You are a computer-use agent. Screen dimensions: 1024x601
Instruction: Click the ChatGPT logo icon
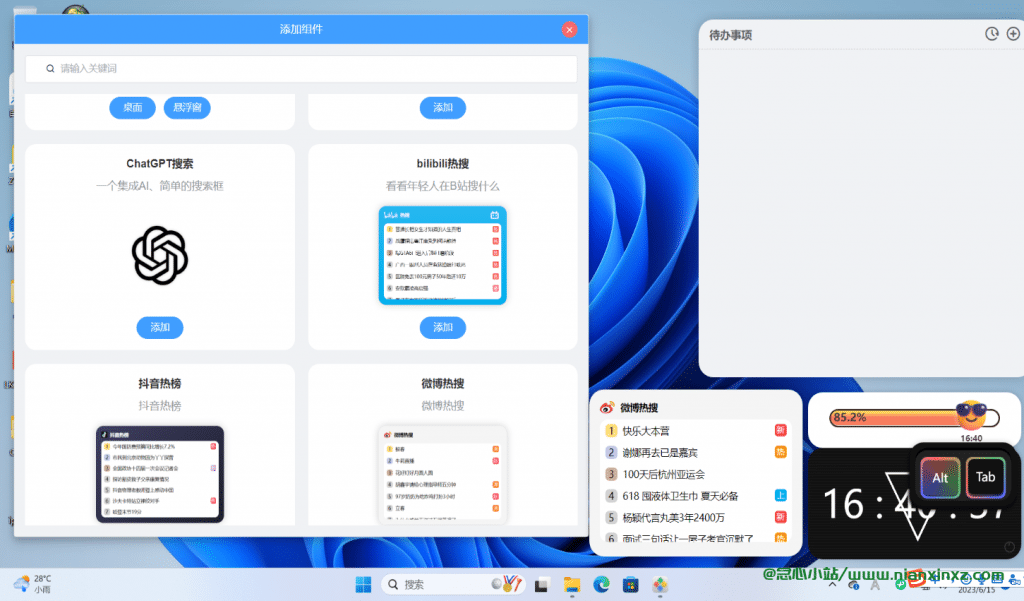tap(160, 255)
